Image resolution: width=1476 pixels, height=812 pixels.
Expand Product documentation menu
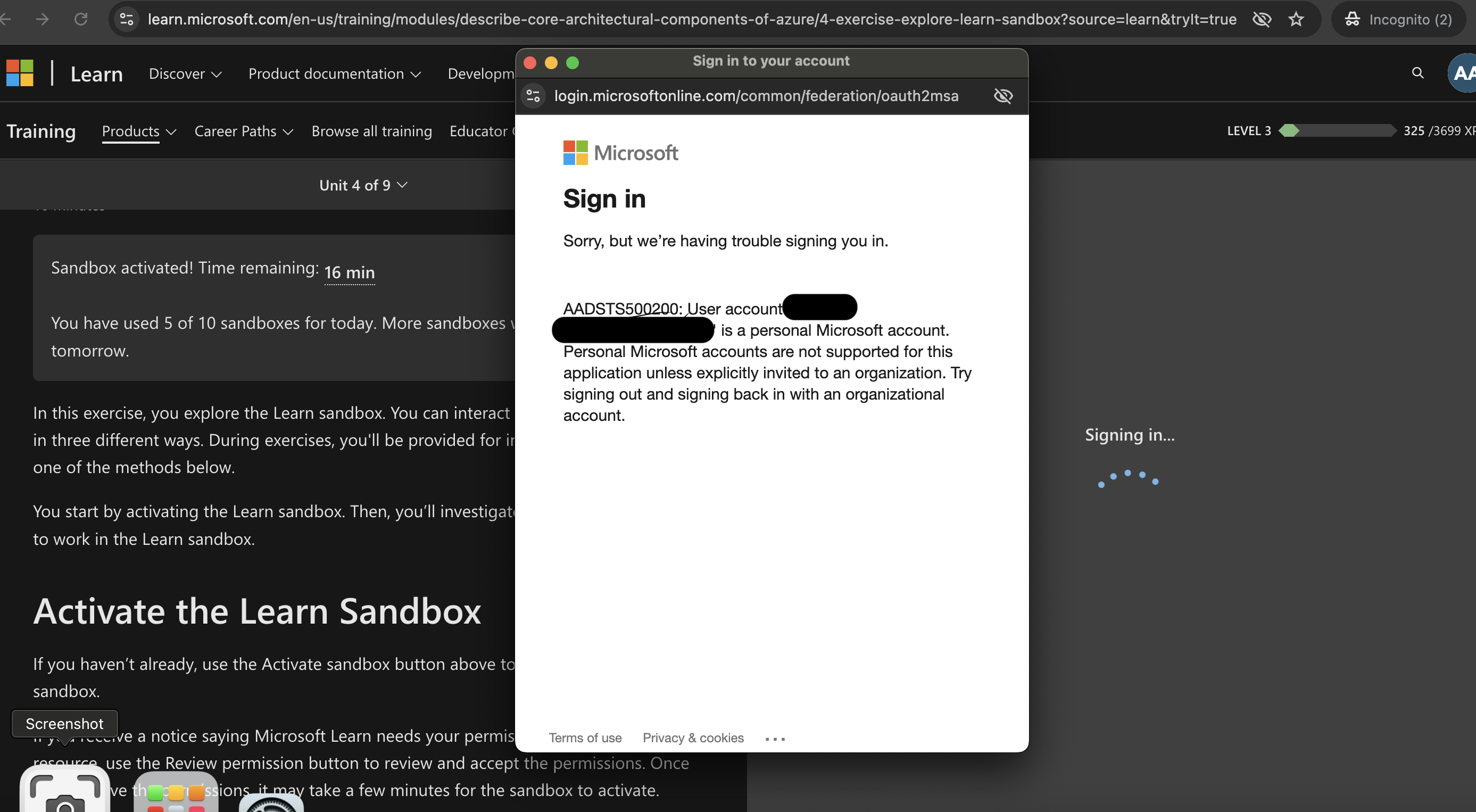coord(334,74)
